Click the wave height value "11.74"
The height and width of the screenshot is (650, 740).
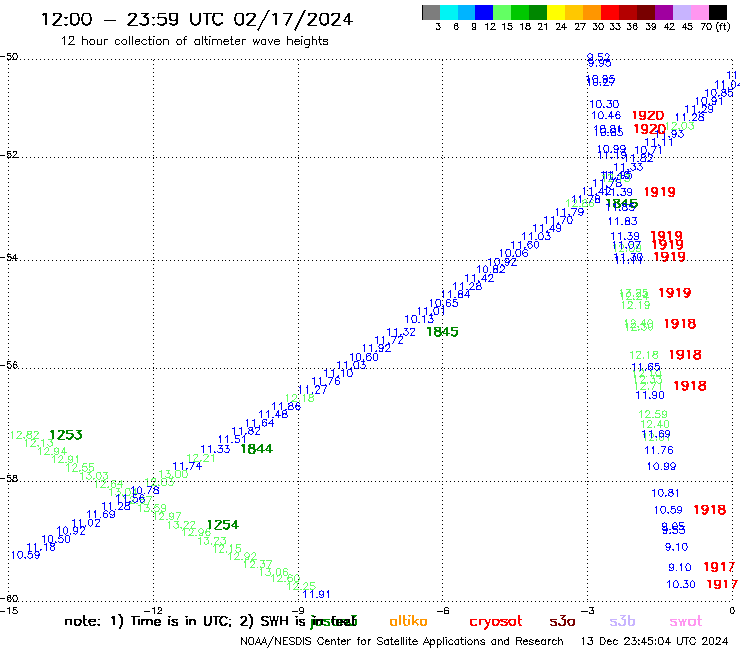tap(187, 466)
